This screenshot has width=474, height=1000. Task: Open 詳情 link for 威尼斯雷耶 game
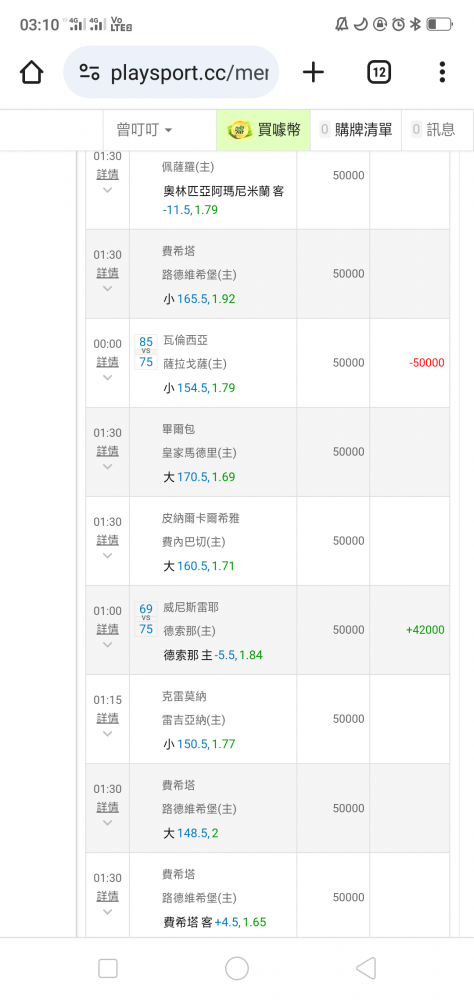point(107,629)
